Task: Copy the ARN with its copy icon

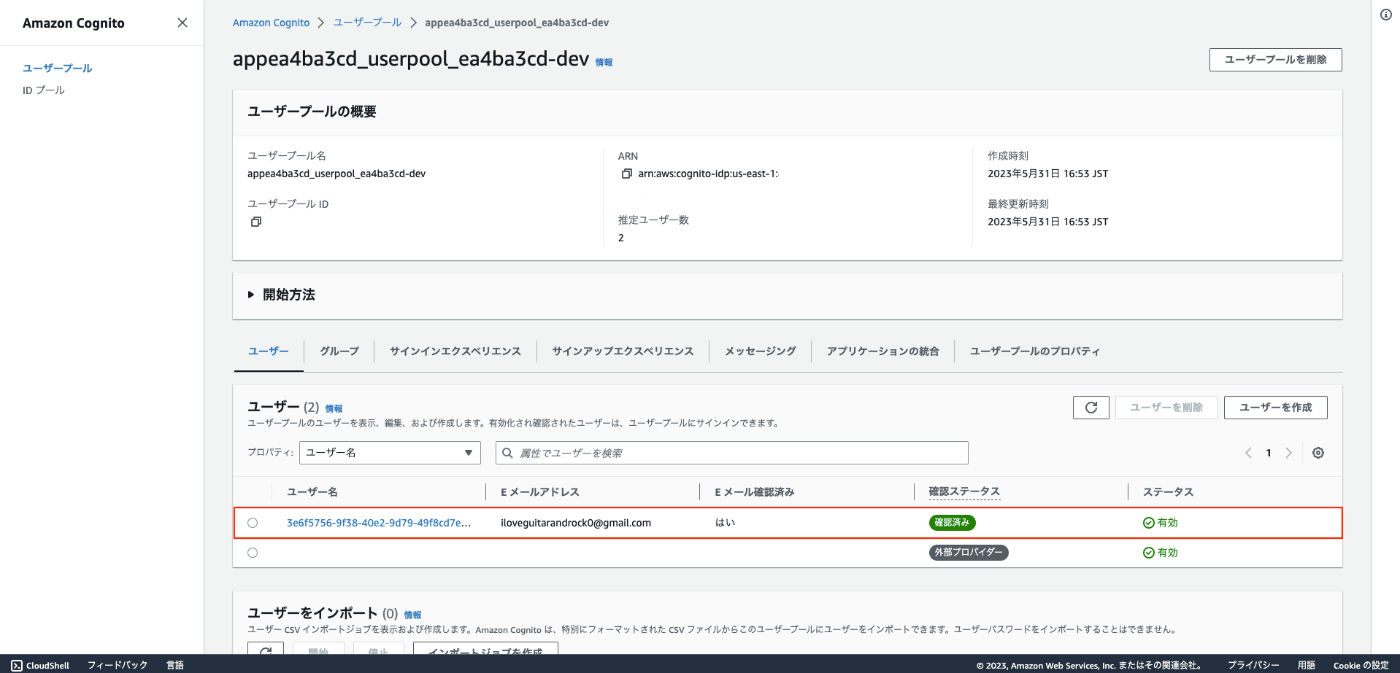Action: coord(626,173)
